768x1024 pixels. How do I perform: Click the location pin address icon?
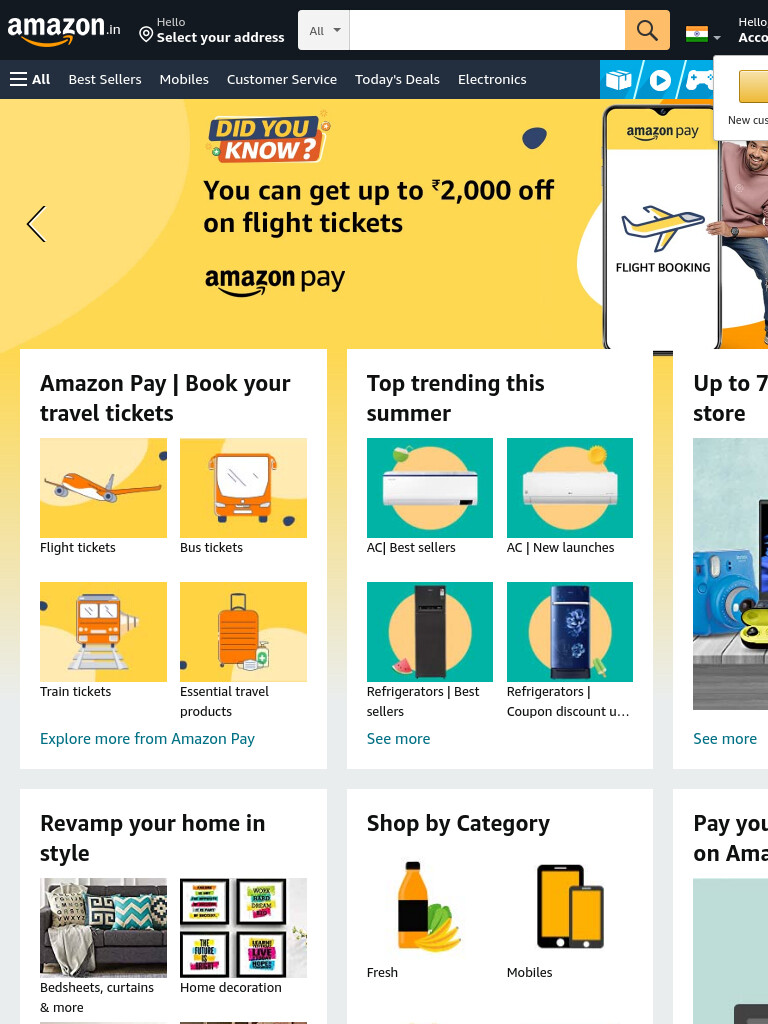[146, 34]
